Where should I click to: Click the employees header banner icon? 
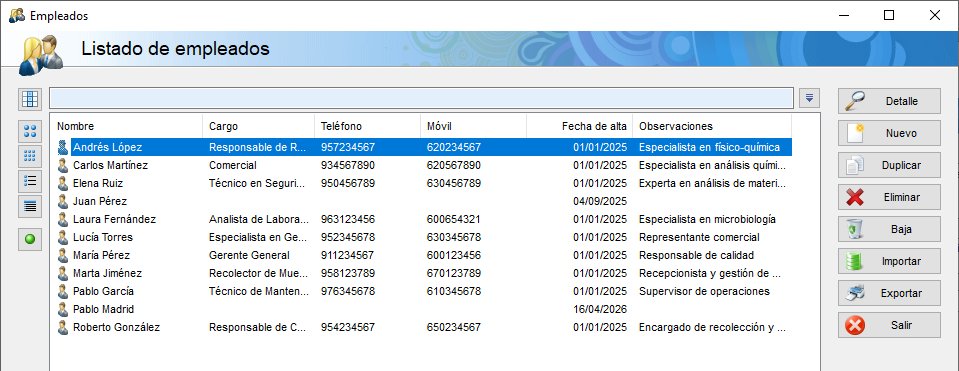[x=40, y=55]
